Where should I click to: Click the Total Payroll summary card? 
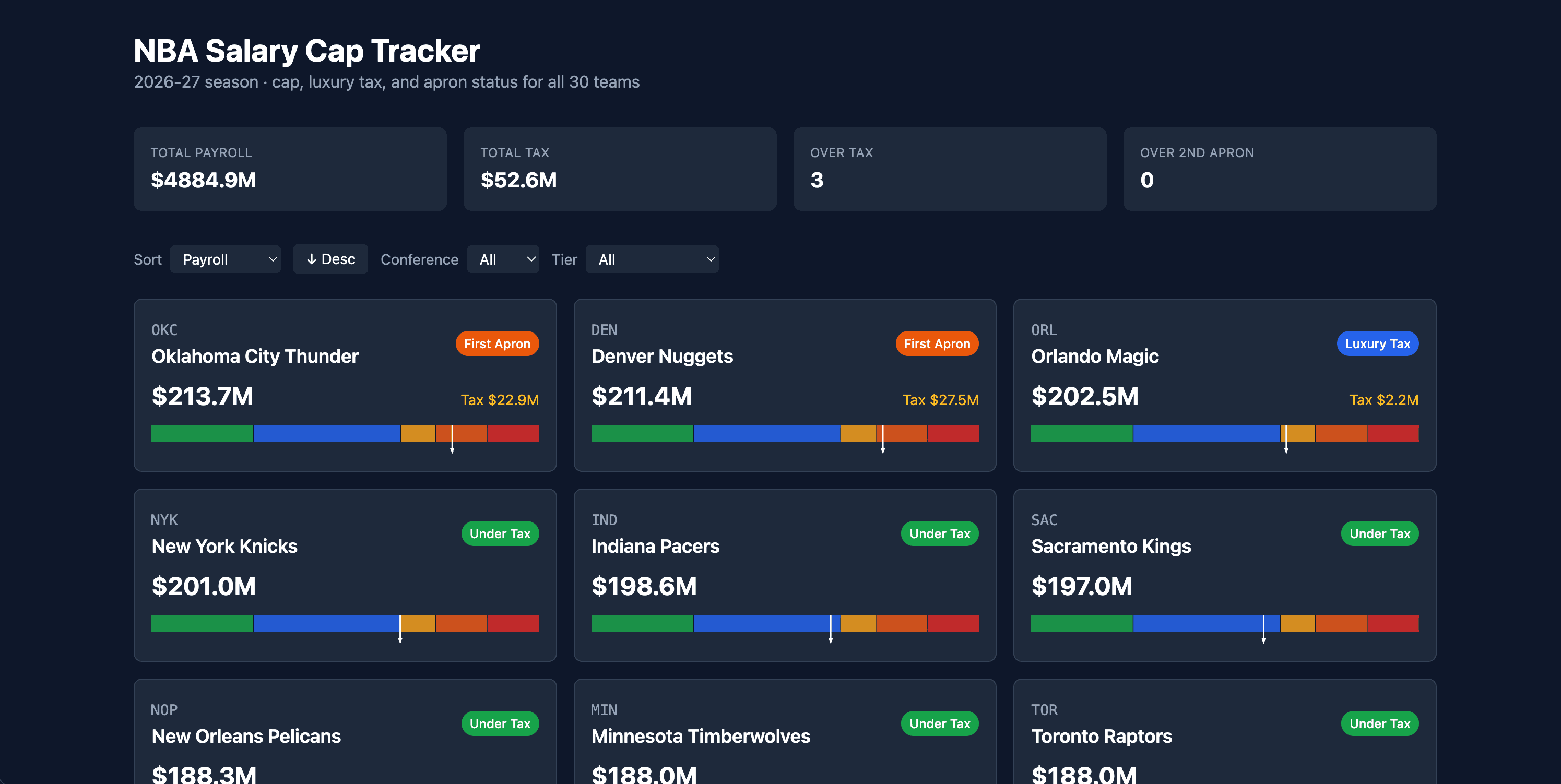pyautogui.click(x=290, y=169)
